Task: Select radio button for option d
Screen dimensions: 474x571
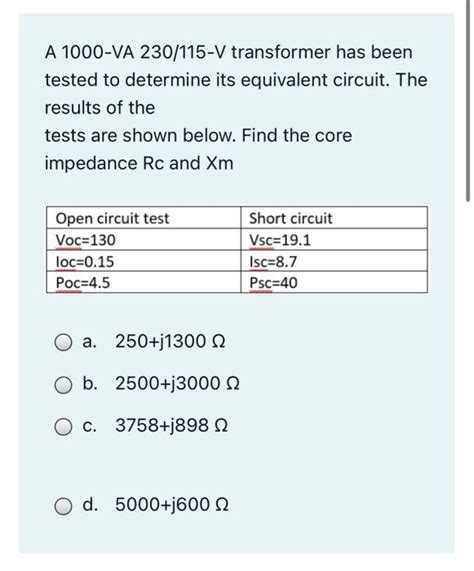Action: pos(63,506)
